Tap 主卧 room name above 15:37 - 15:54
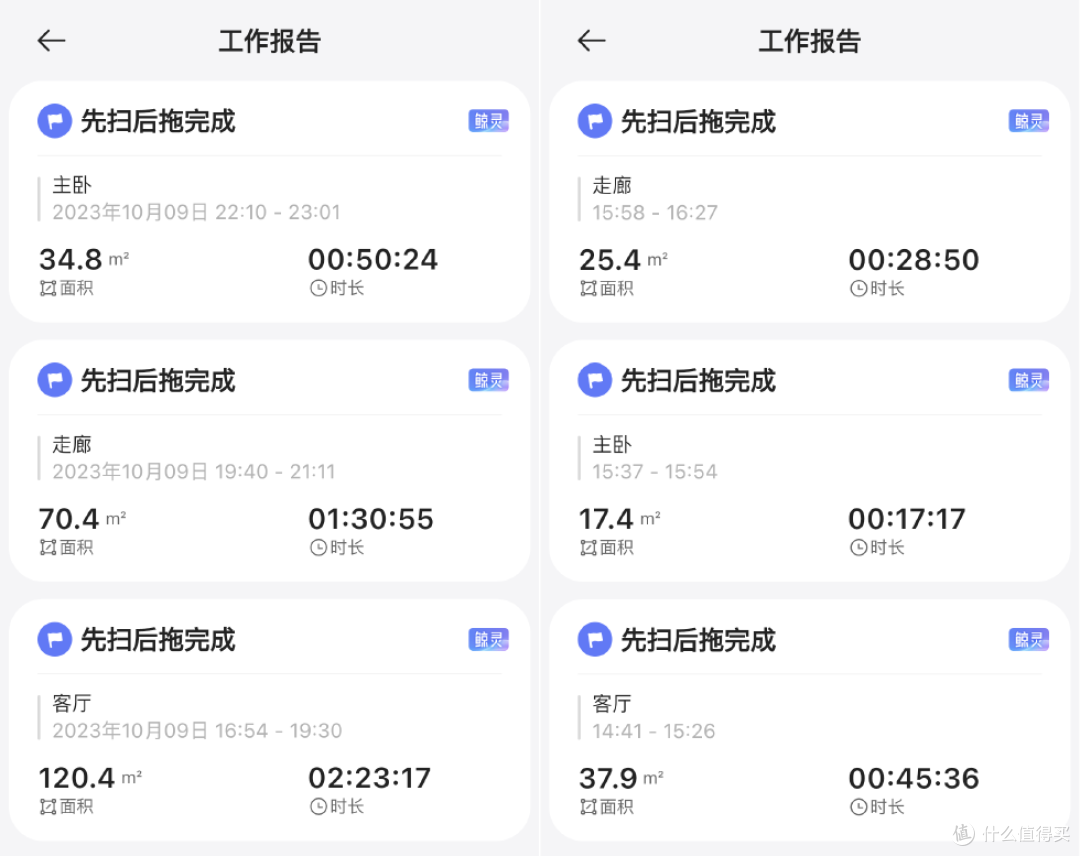The height and width of the screenshot is (856, 1080). click(612, 444)
